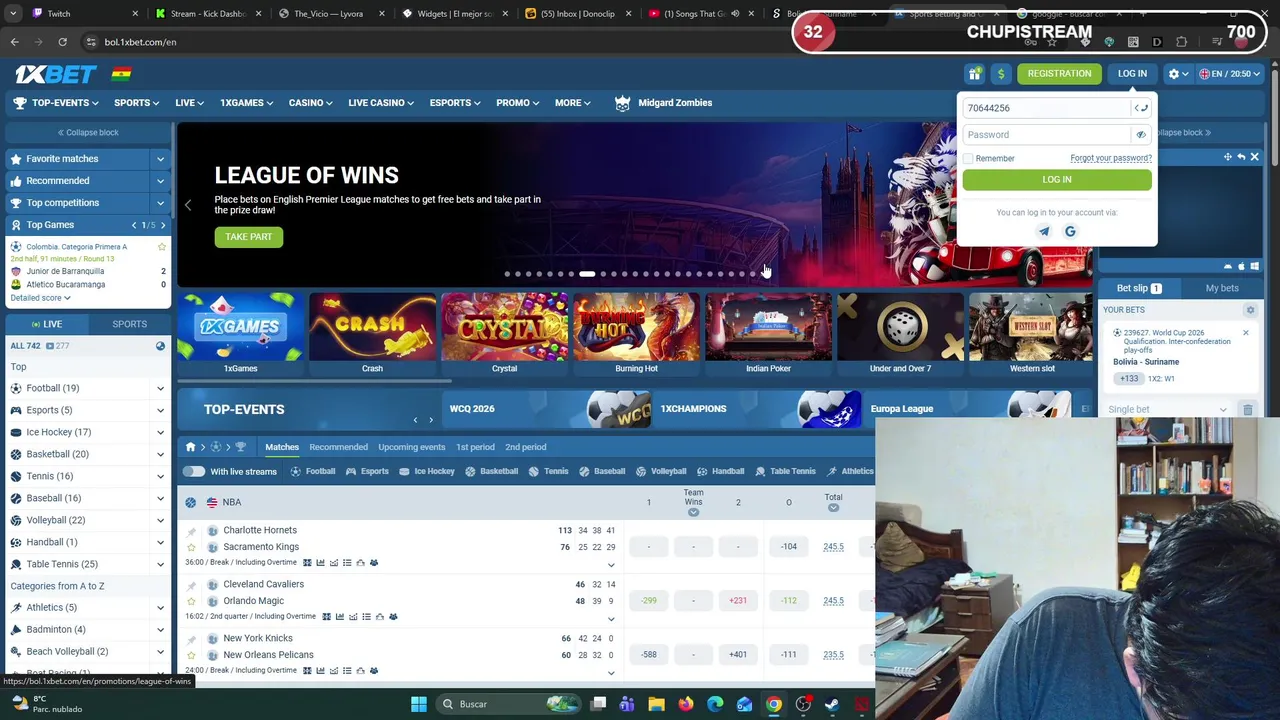Screen dimensions: 1280x720
Task: Clear bet slip with trash icon
Action: (1248, 410)
